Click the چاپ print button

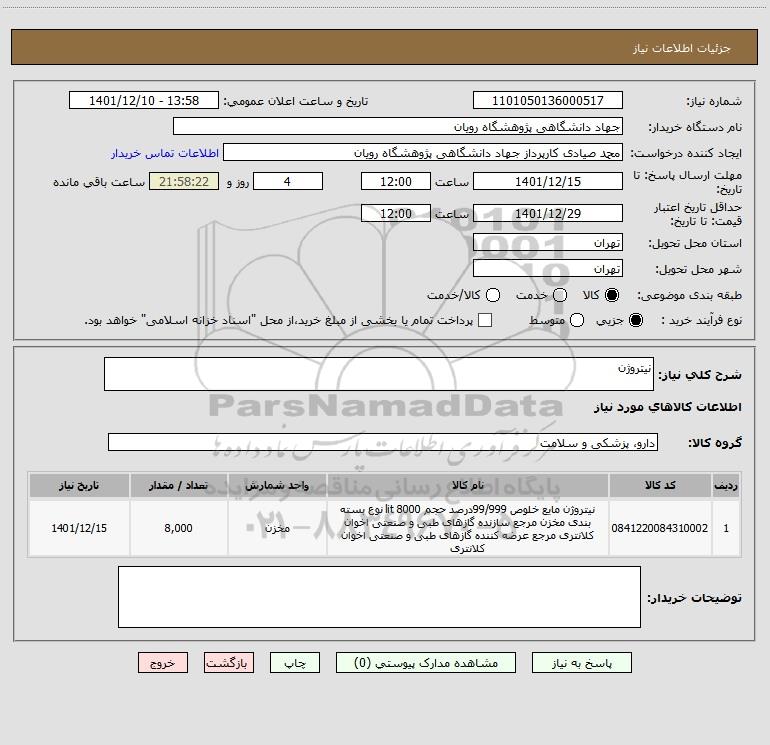point(295,663)
